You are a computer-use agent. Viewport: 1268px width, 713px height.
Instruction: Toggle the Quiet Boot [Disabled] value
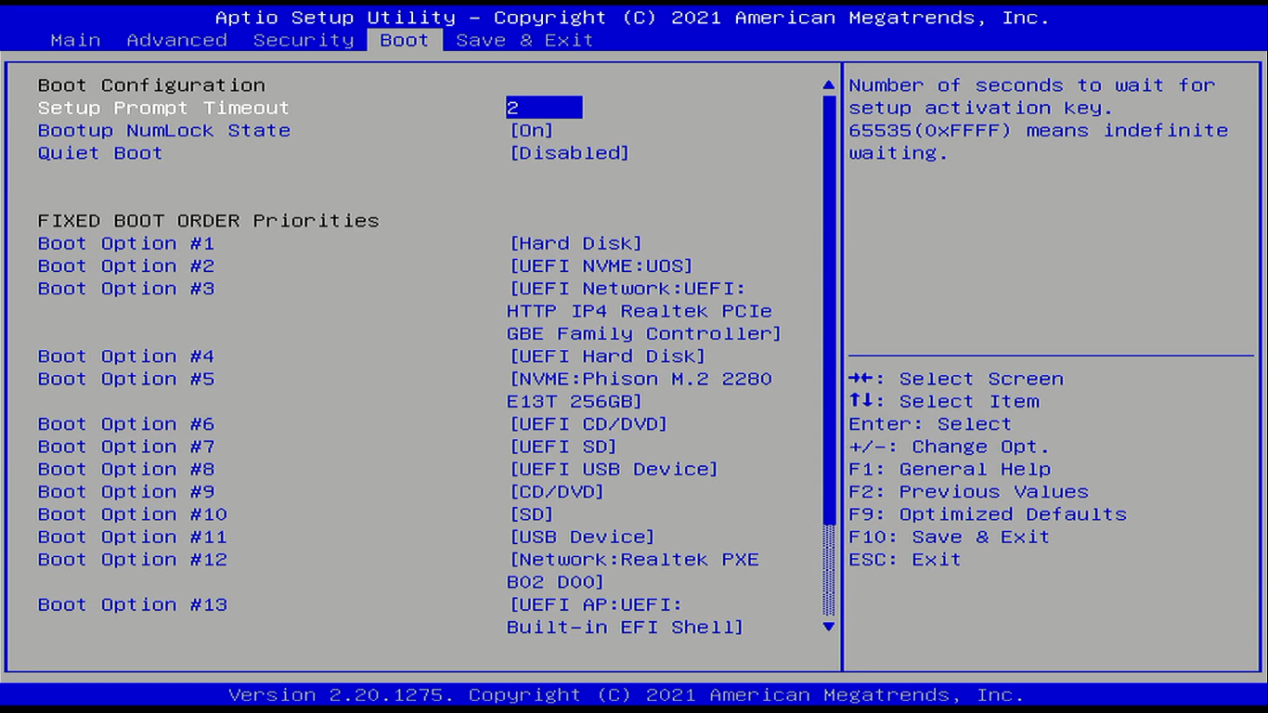click(x=569, y=153)
